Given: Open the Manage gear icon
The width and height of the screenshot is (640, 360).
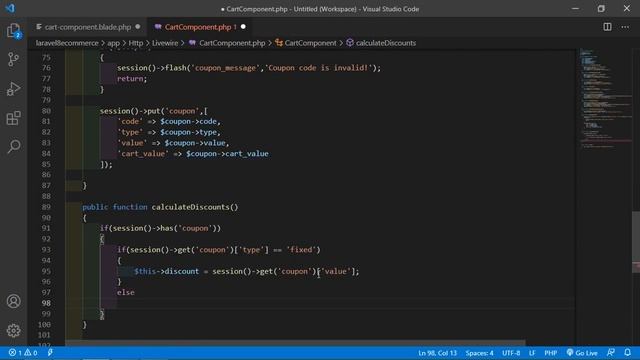Looking at the screenshot, I should tap(13, 330).
